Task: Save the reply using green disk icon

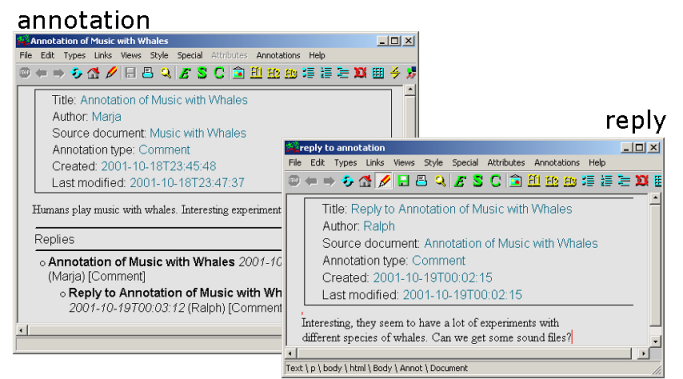Action: (403, 181)
